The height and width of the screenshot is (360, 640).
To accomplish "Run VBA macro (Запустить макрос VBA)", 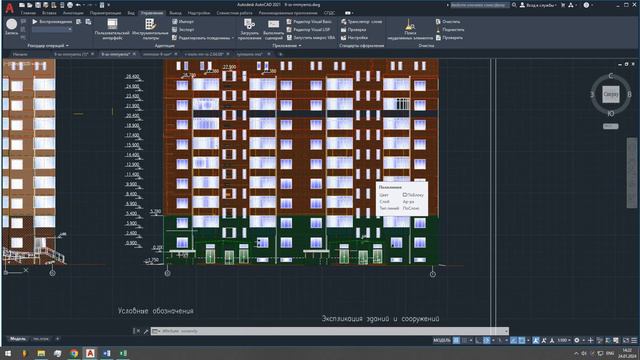I will coord(311,38).
